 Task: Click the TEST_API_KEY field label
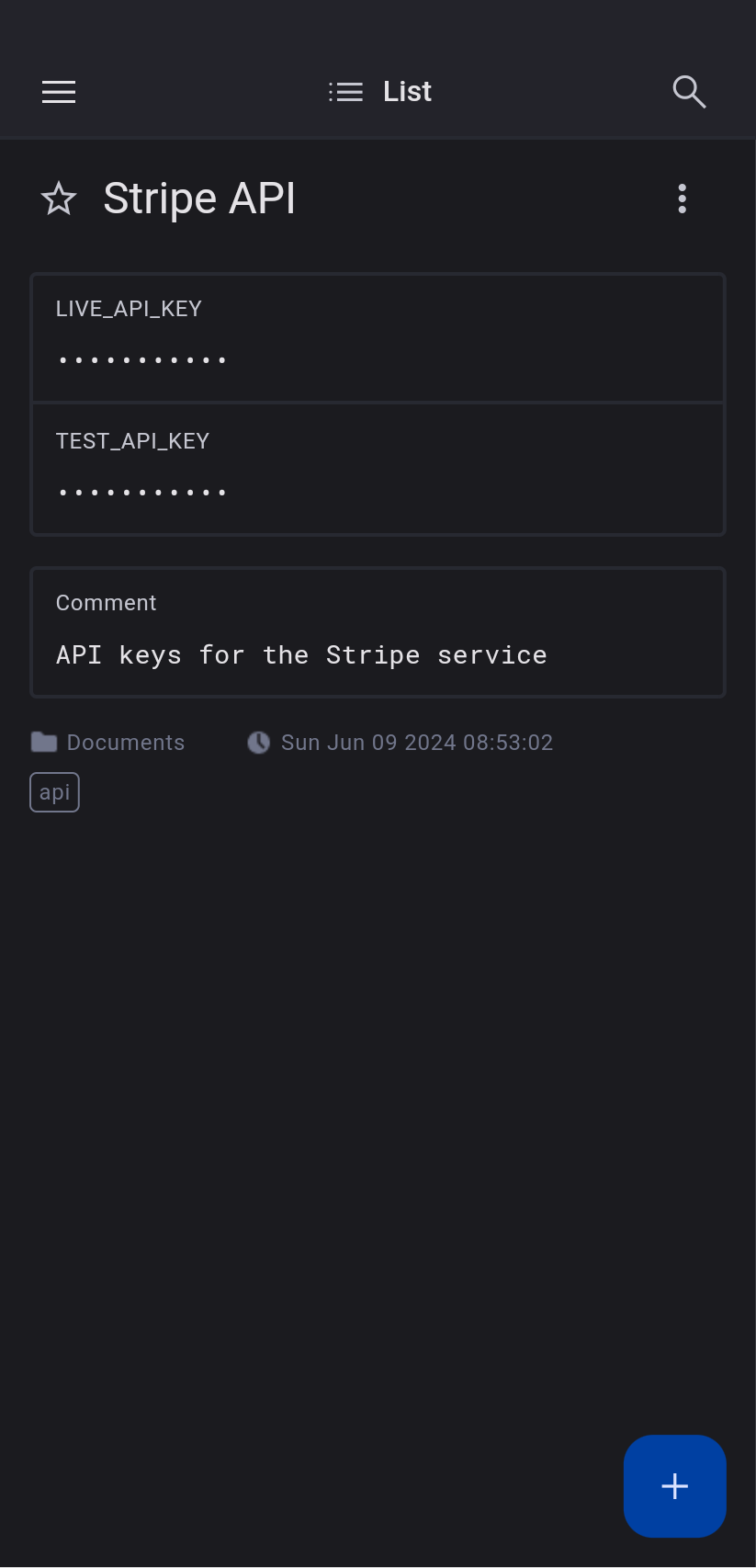(x=132, y=441)
